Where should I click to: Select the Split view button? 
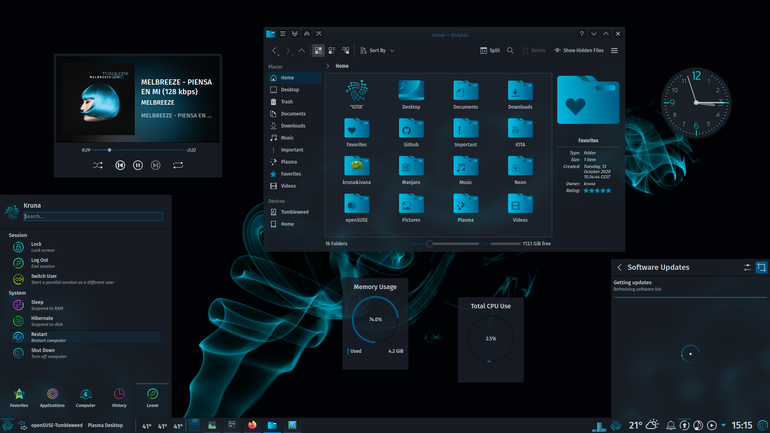(x=490, y=51)
